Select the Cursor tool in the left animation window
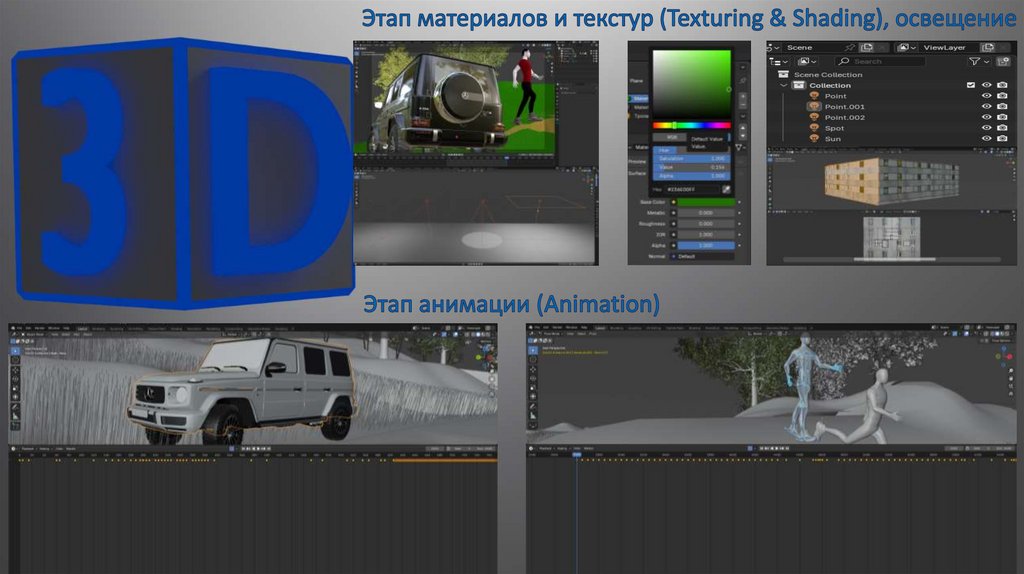The width and height of the screenshot is (1024, 574). tap(16, 360)
